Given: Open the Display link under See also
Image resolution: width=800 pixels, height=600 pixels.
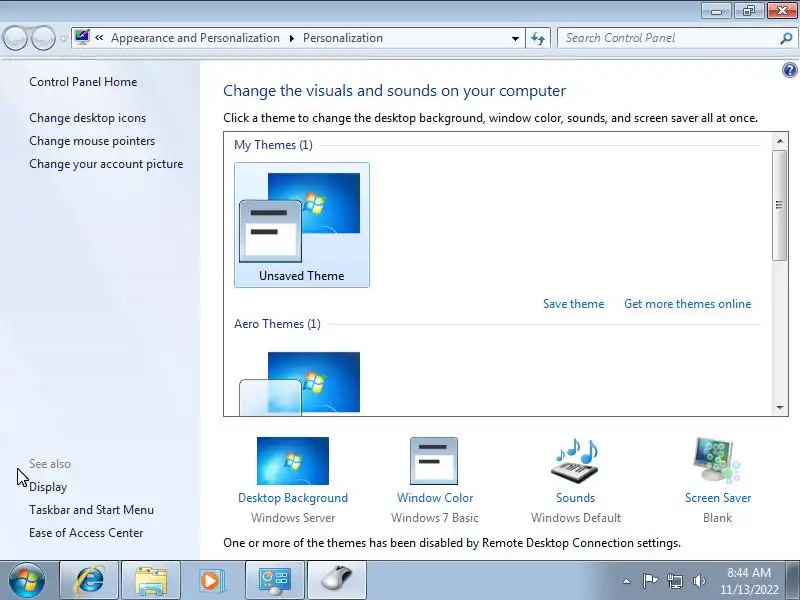Looking at the screenshot, I should pos(48,487).
